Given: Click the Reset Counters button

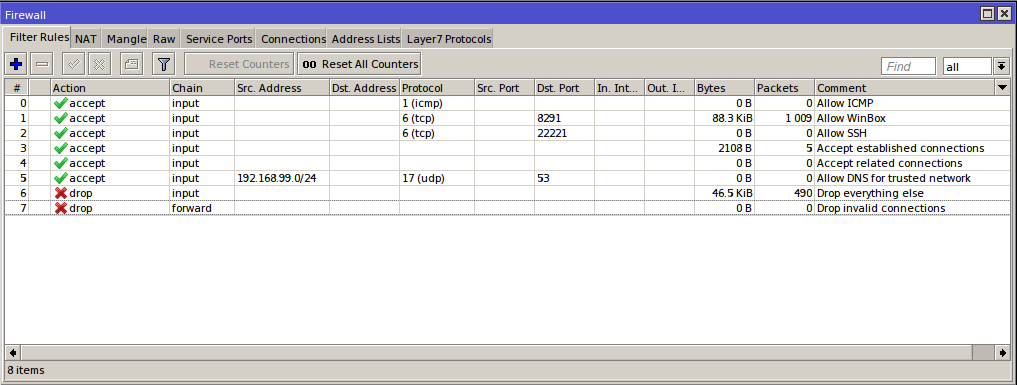Looking at the screenshot, I should click(239, 64).
